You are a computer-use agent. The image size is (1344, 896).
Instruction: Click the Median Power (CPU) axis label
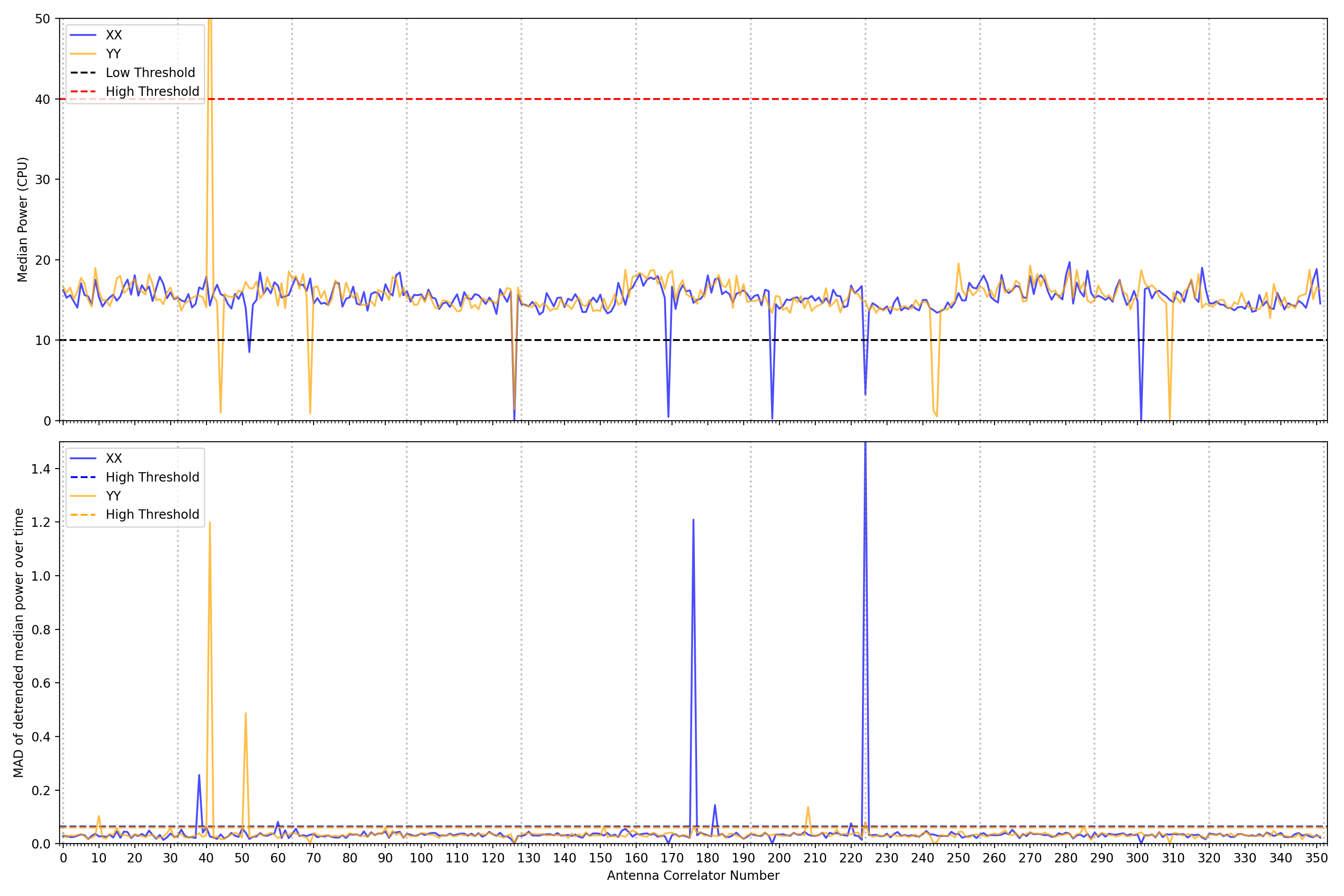22,220
